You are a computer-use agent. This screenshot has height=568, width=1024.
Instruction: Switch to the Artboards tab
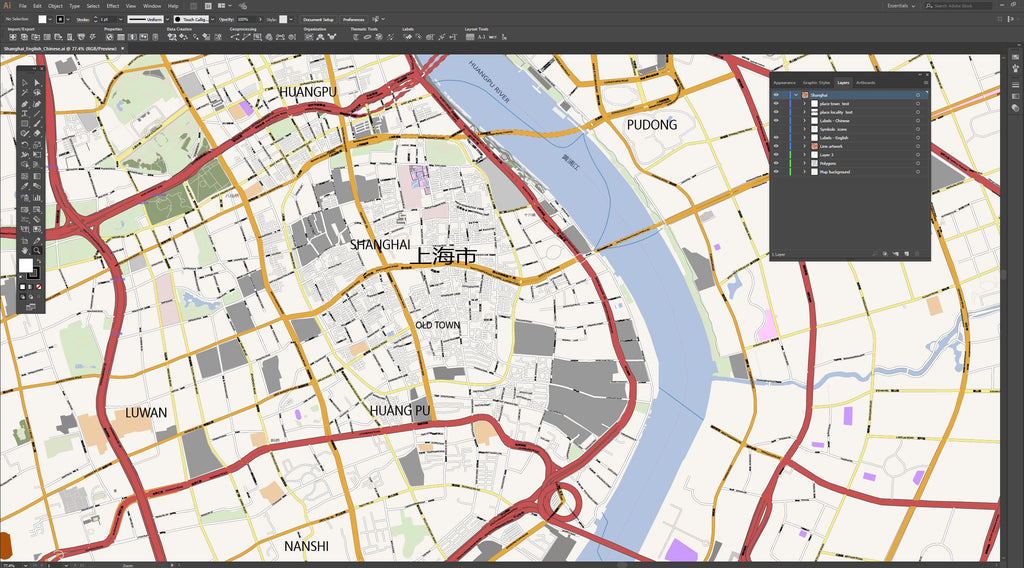click(x=865, y=82)
